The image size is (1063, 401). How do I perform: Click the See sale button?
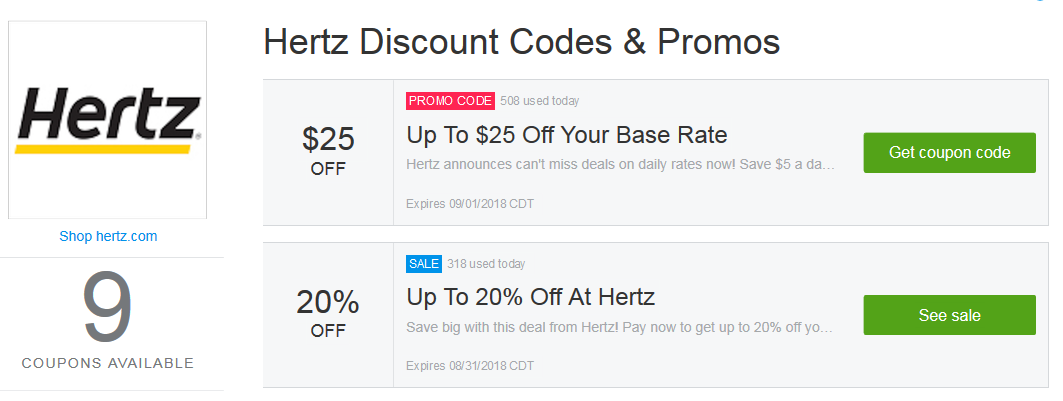[x=949, y=315]
